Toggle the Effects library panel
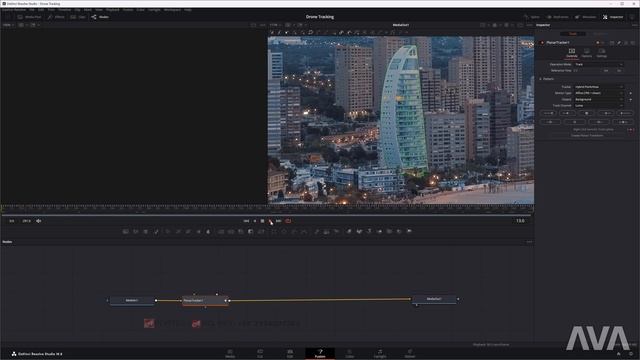The width and height of the screenshot is (640, 360). (56, 17)
